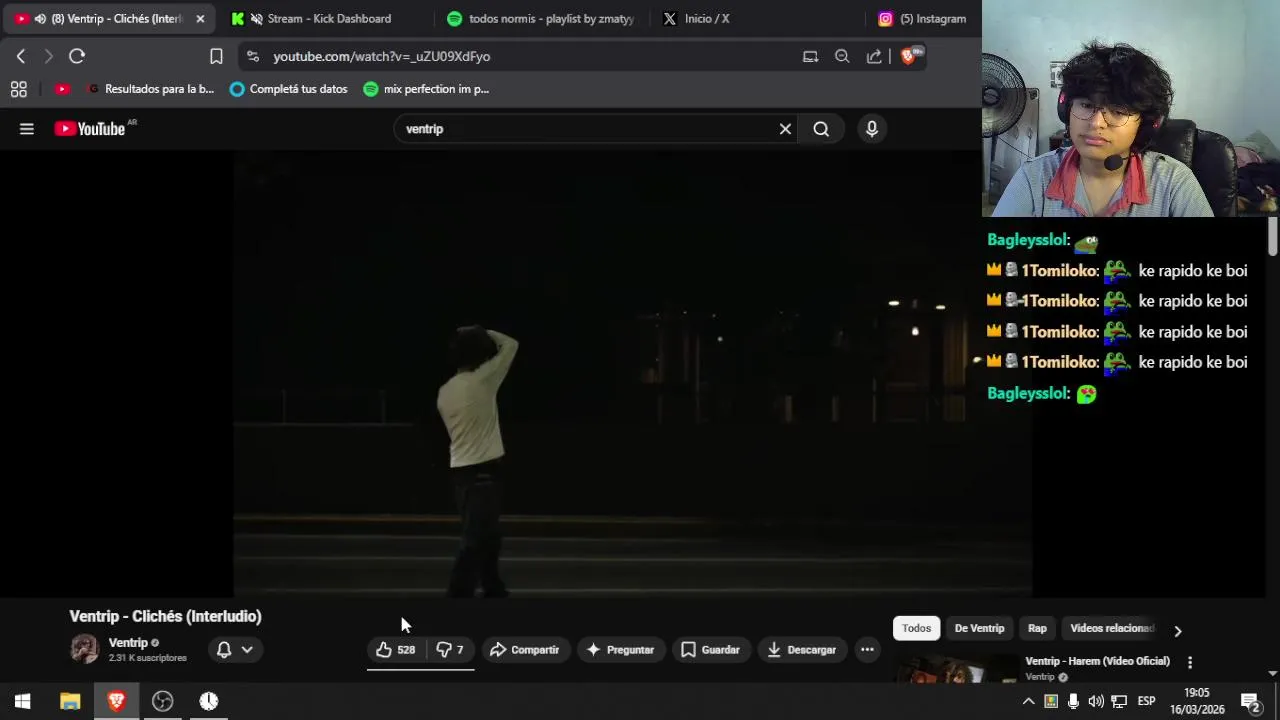Bookmark this page with the bookmark icon
Viewport: 1280px width, 720px height.
pos(216,56)
